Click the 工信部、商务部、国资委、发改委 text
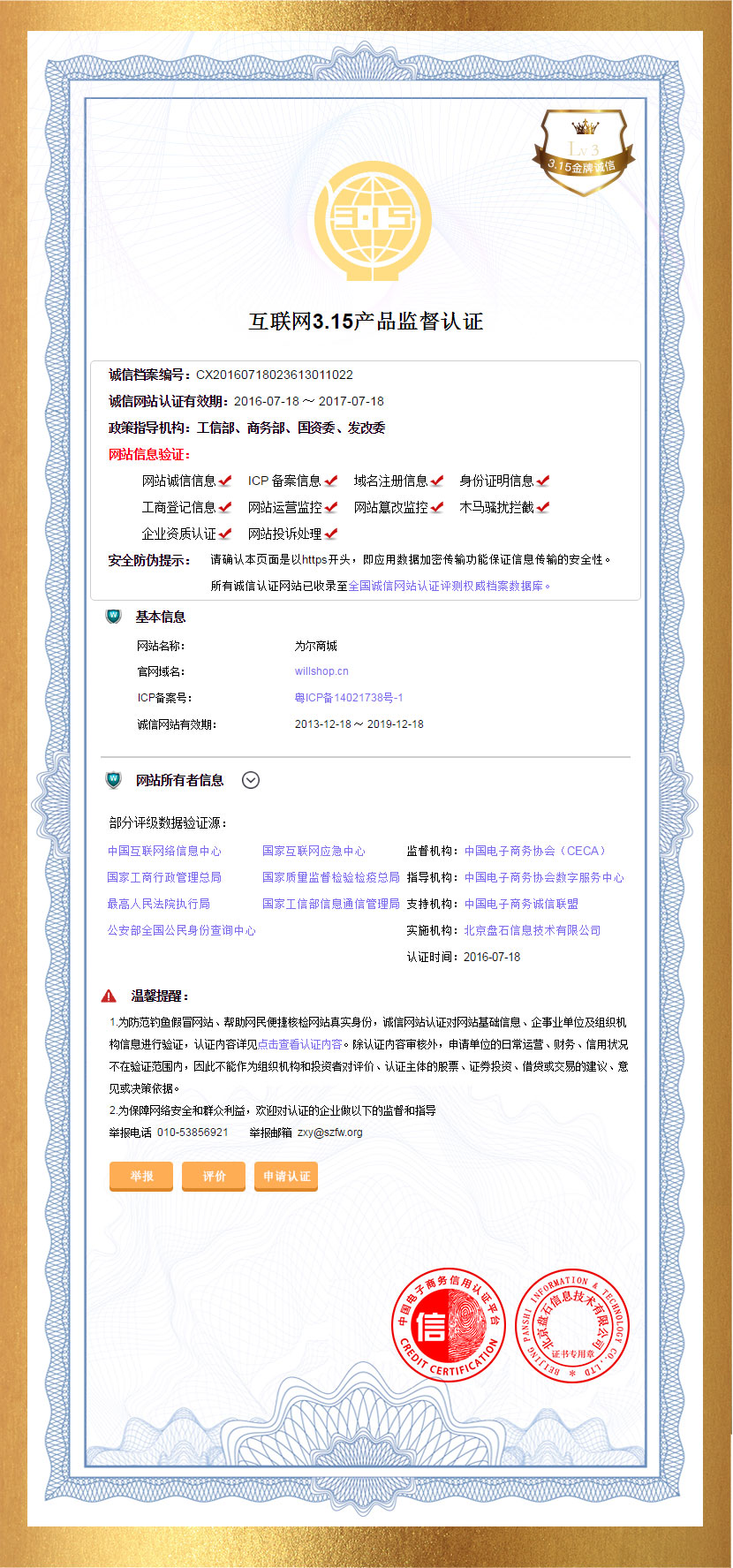This screenshot has width=733, height=1568. (291, 428)
